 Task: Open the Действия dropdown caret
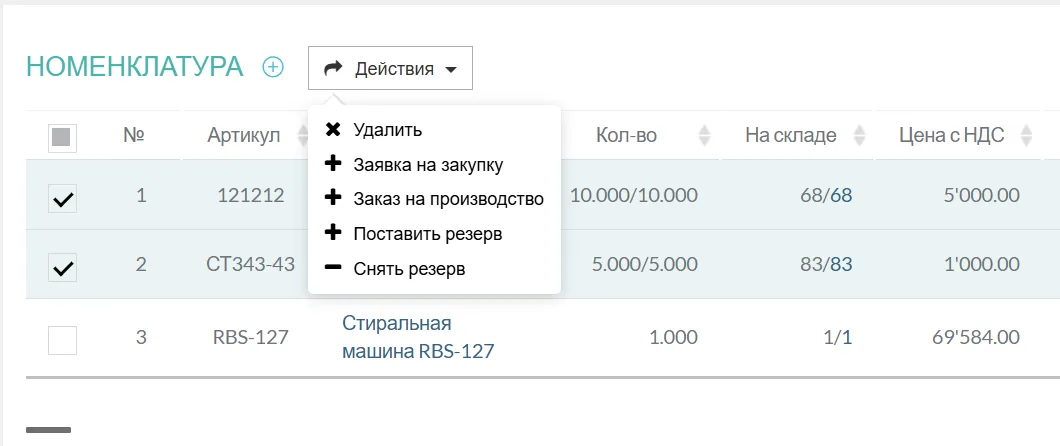coord(451,69)
